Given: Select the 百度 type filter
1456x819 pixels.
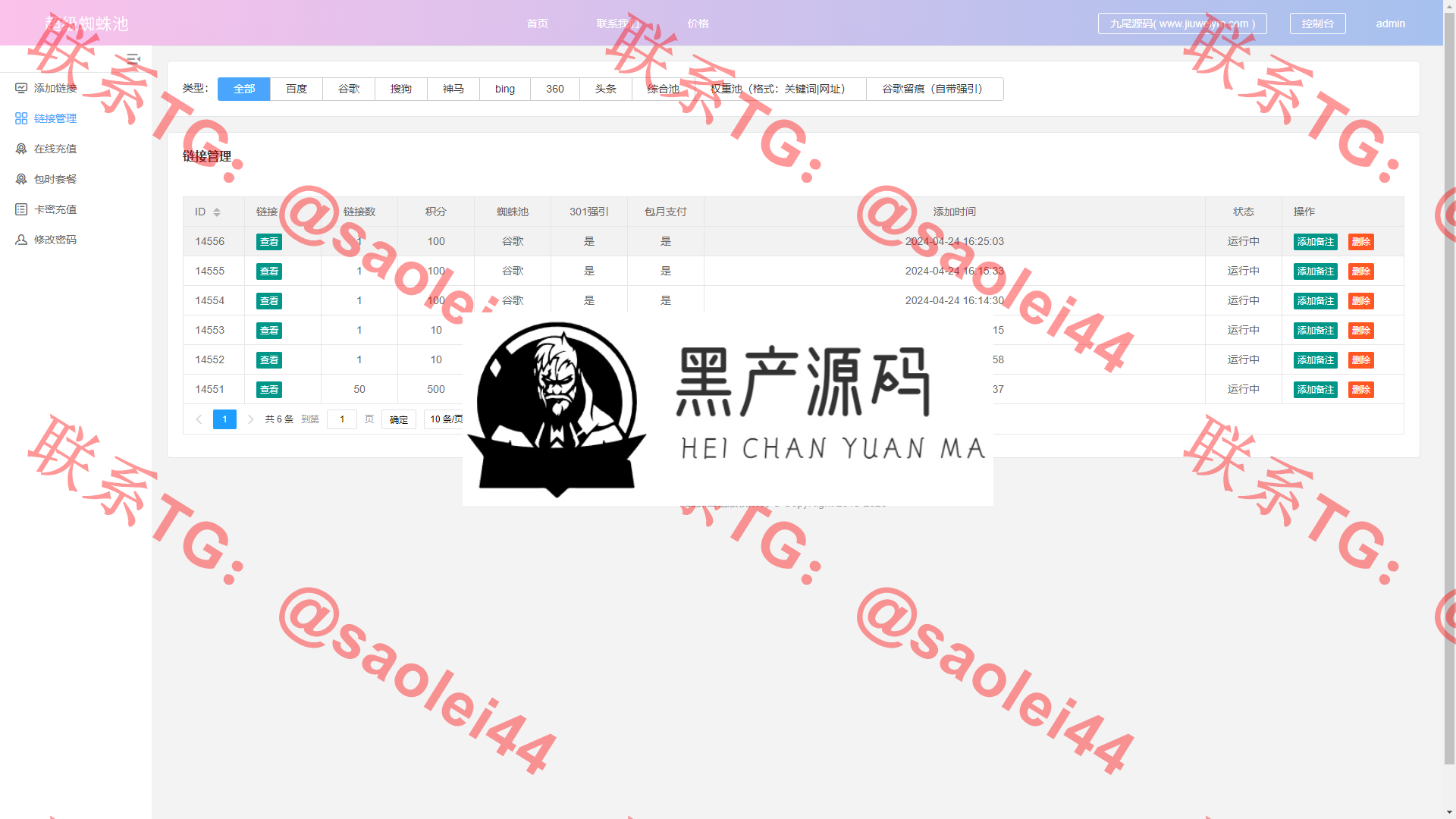Looking at the screenshot, I should [297, 89].
